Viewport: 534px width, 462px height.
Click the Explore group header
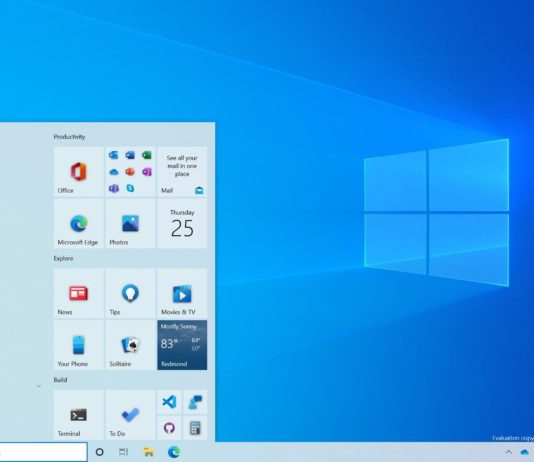click(63, 258)
